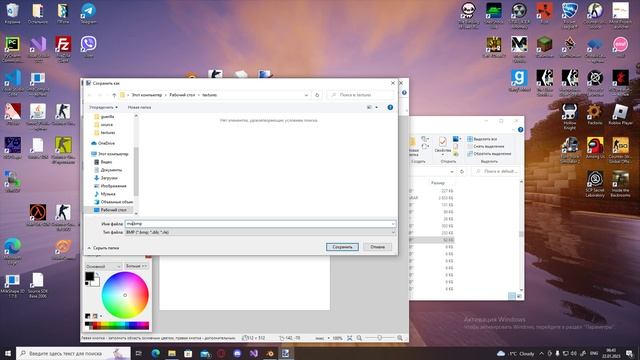The image size is (640, 360).
Task: Click the Больше >> button in the colors panel
Action: [136, 266]
